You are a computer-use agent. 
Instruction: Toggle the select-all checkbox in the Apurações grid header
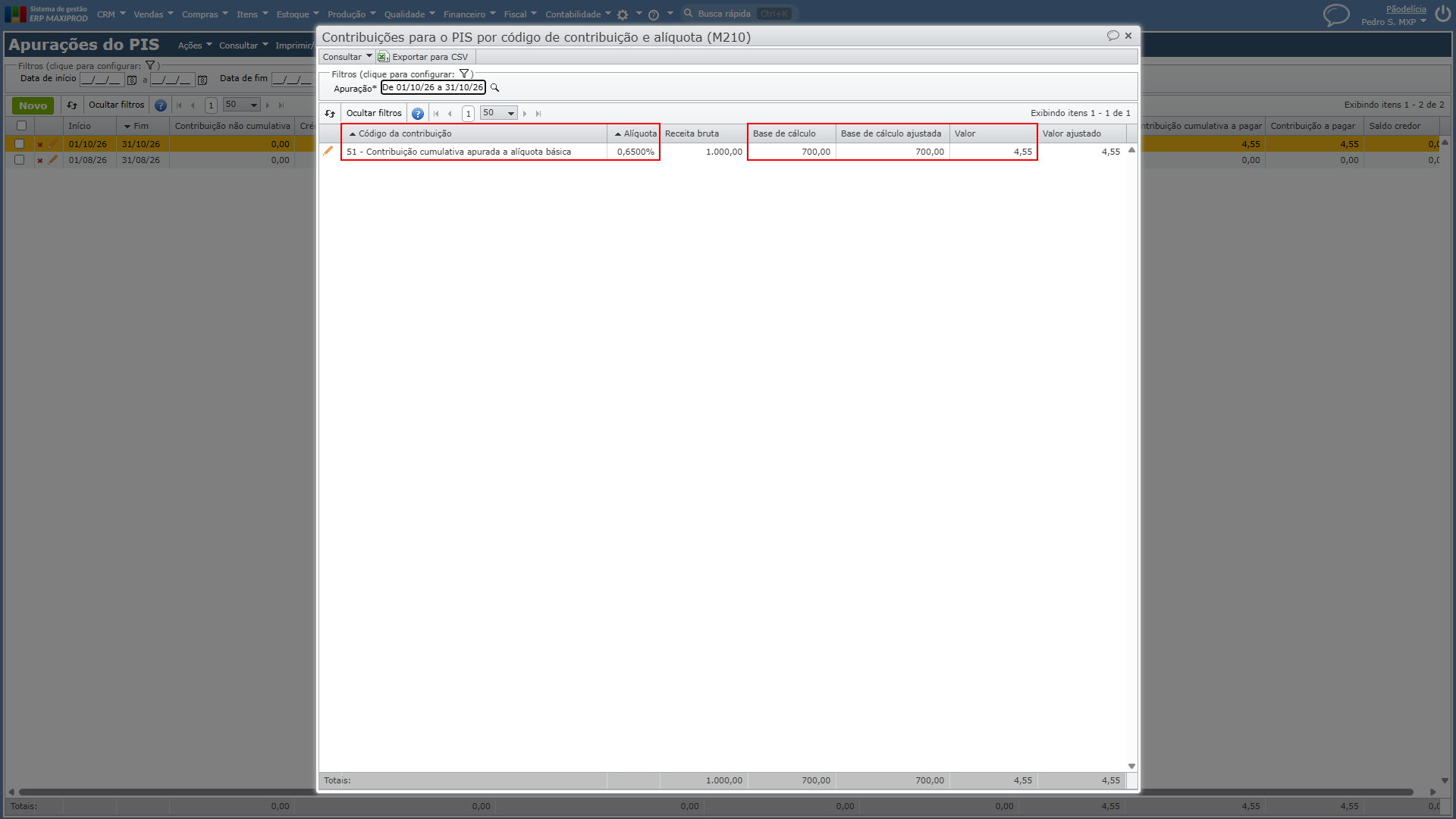[x=21, y=126]
